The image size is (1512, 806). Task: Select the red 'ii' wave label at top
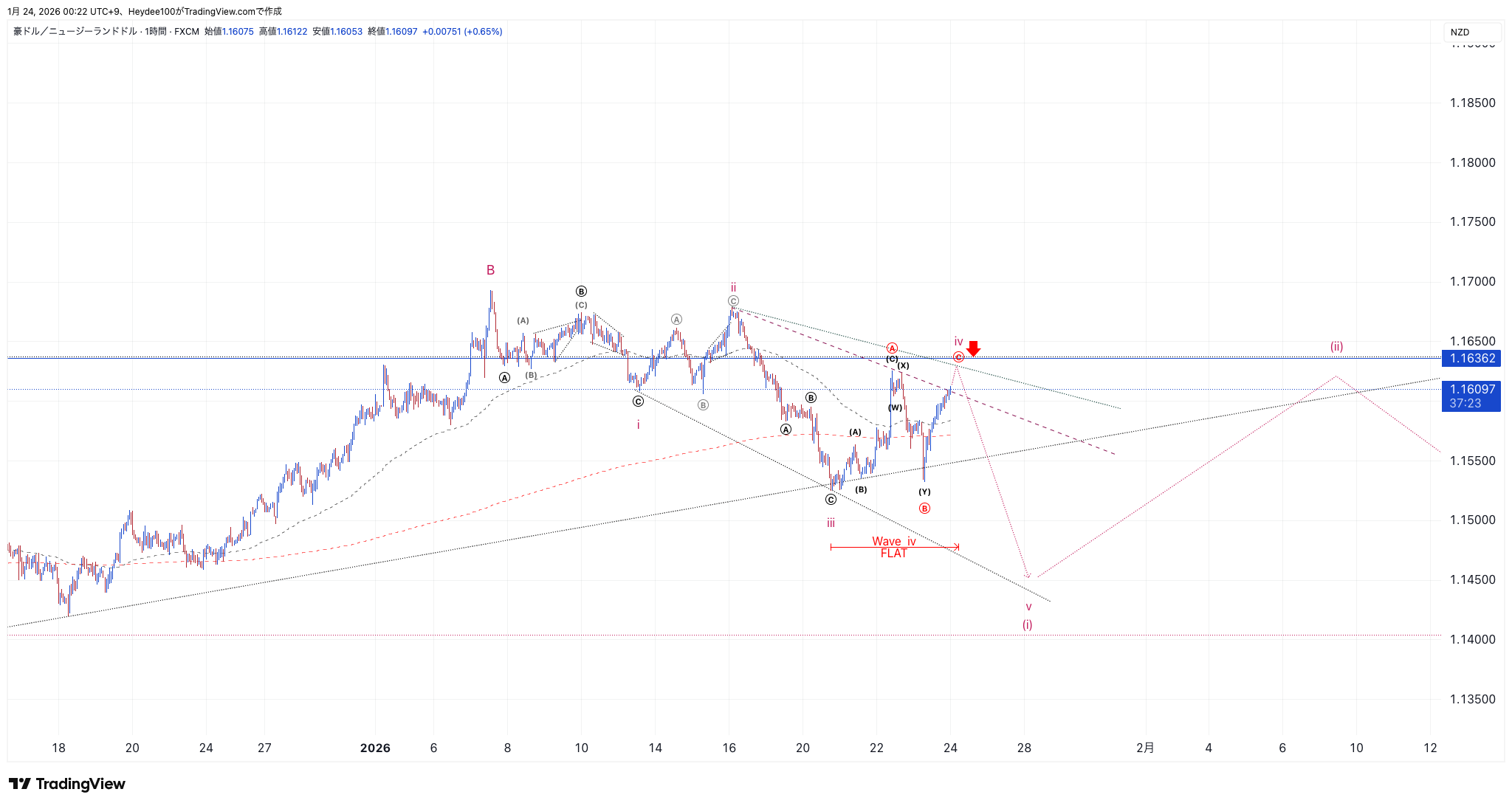[x=733, y=287]
